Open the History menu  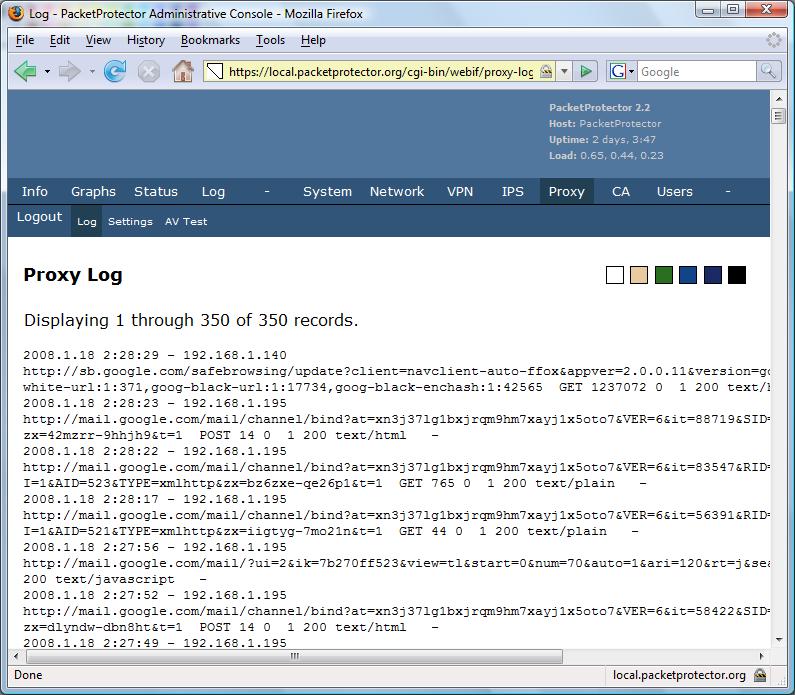click(x=146, y=40)
